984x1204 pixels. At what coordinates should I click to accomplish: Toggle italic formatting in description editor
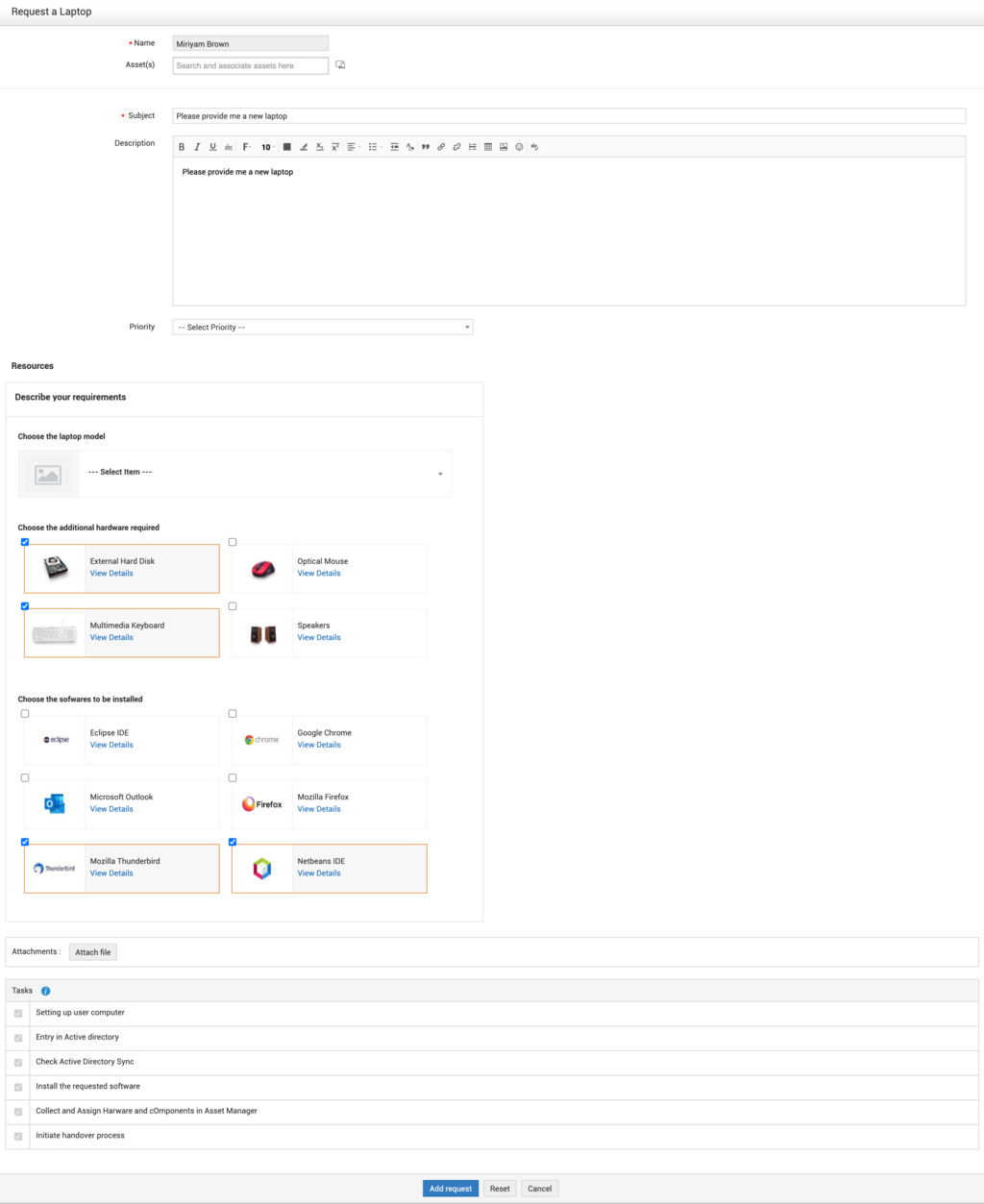(x=197, y=147)
